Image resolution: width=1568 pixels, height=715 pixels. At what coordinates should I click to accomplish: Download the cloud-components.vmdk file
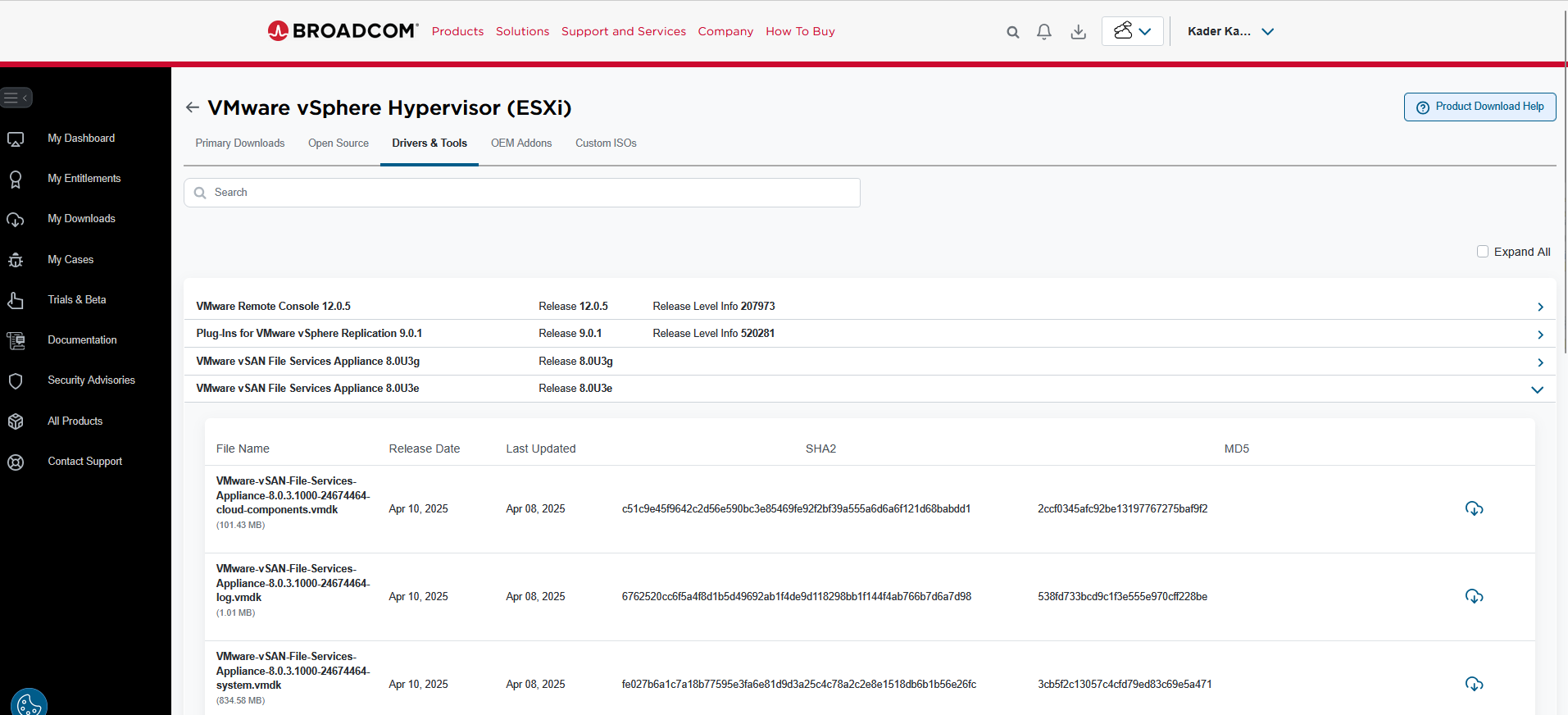click(1473, 509)
